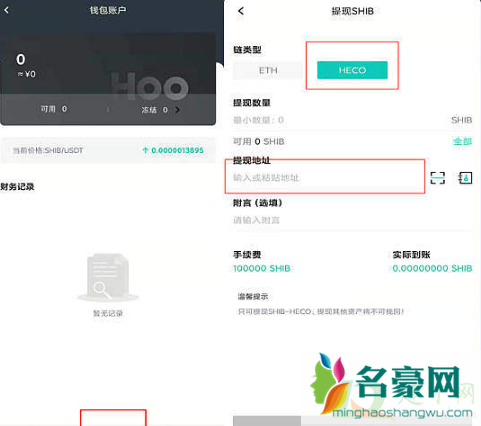
Task: Tap the 暂无记录 empty records icon
Action: 108,278
